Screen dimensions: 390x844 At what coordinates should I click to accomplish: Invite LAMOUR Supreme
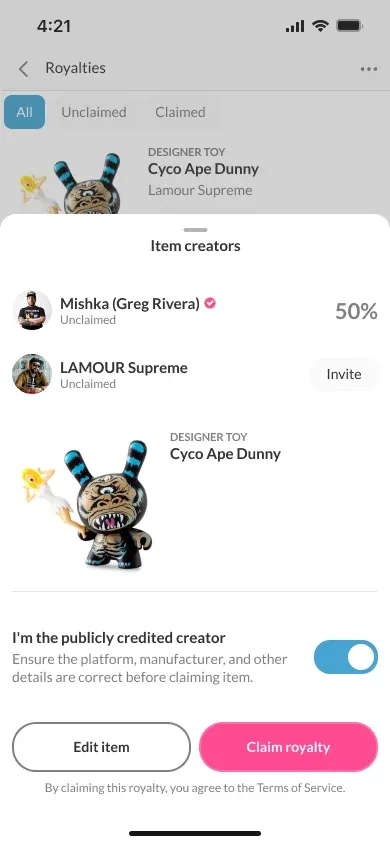[344, 374]
